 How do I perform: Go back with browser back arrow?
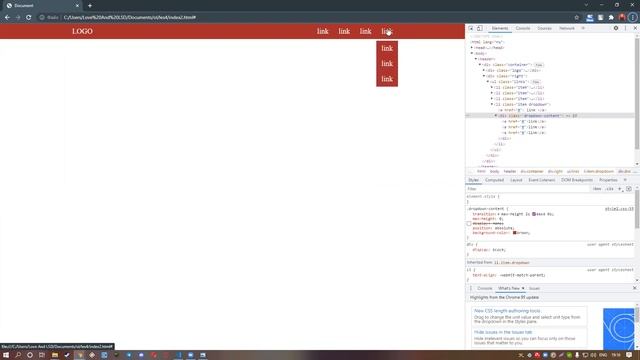(7, 18)
